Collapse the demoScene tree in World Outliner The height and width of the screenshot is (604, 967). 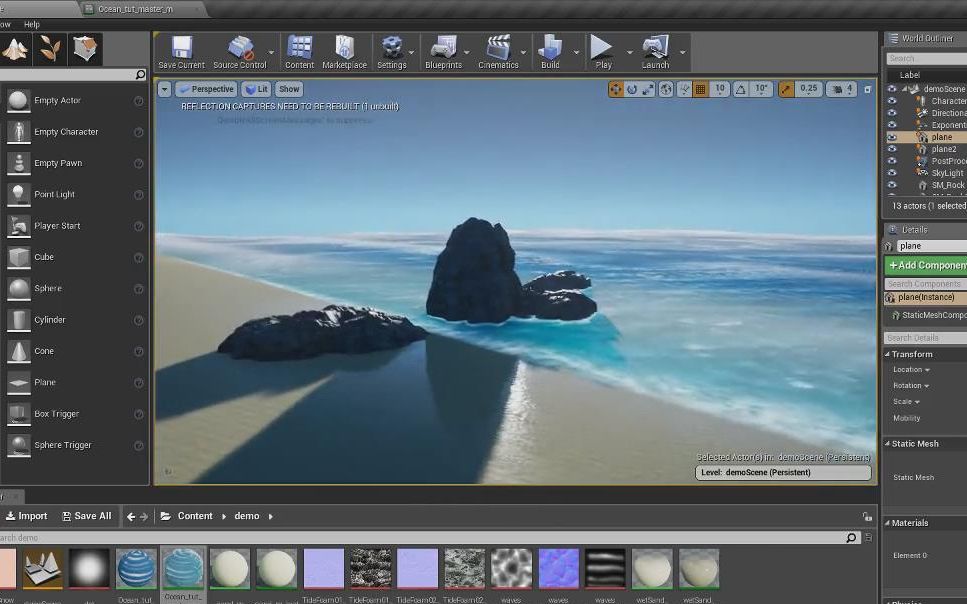pos(905,88)
